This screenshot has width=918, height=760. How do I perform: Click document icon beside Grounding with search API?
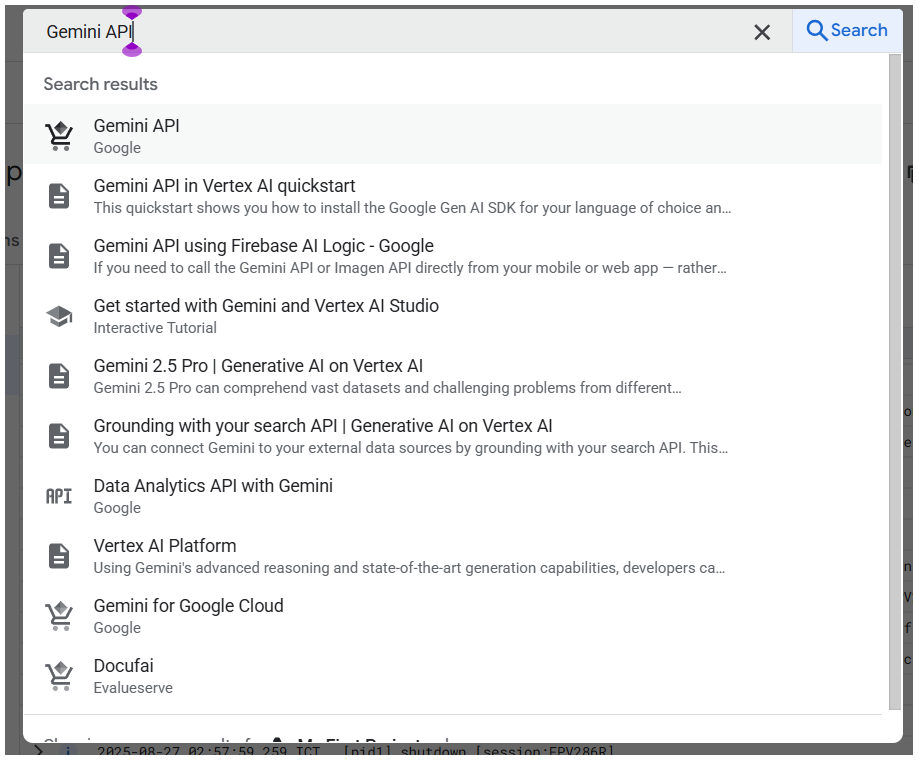pos(59,436)
